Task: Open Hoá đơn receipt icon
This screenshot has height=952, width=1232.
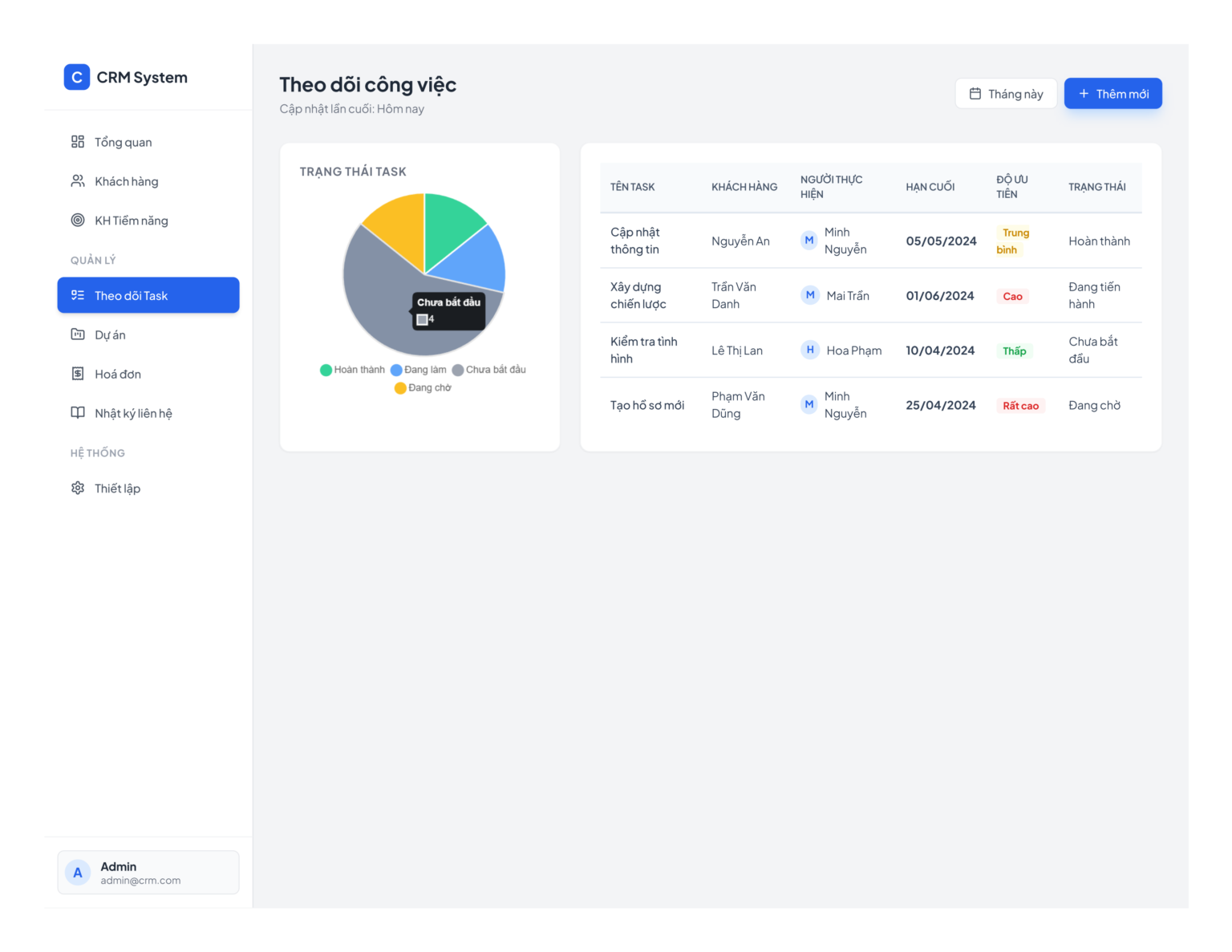Action: click(78, 374)
